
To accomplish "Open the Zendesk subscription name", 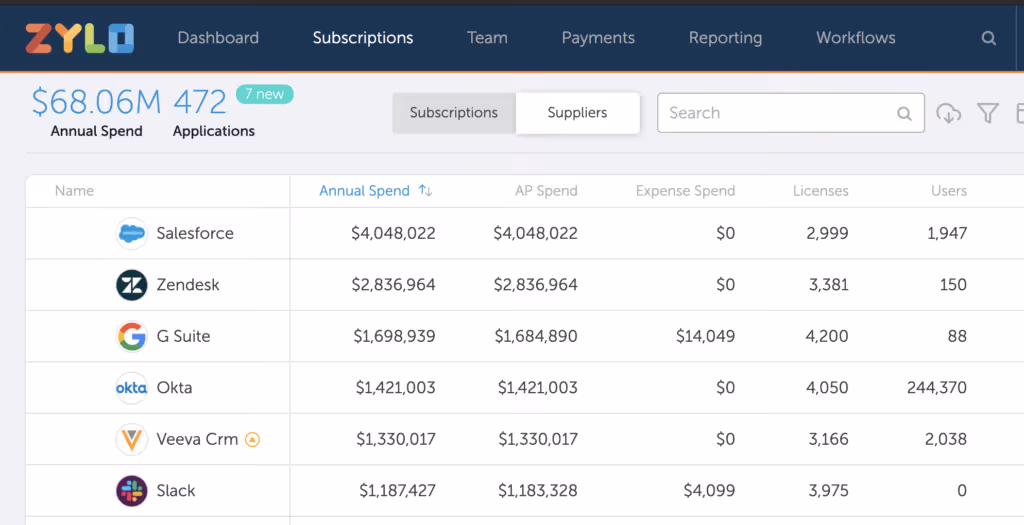I will [x=187, y=285].
